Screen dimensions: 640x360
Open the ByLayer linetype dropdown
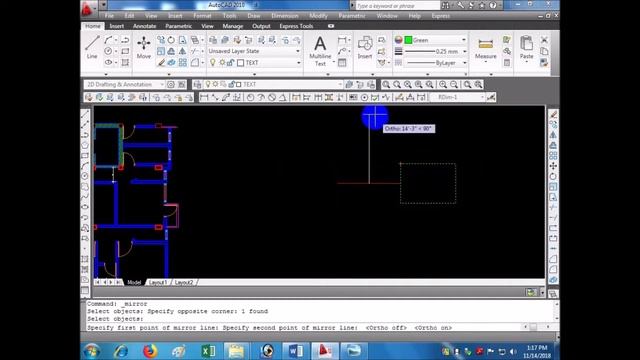tap(464, 63)
